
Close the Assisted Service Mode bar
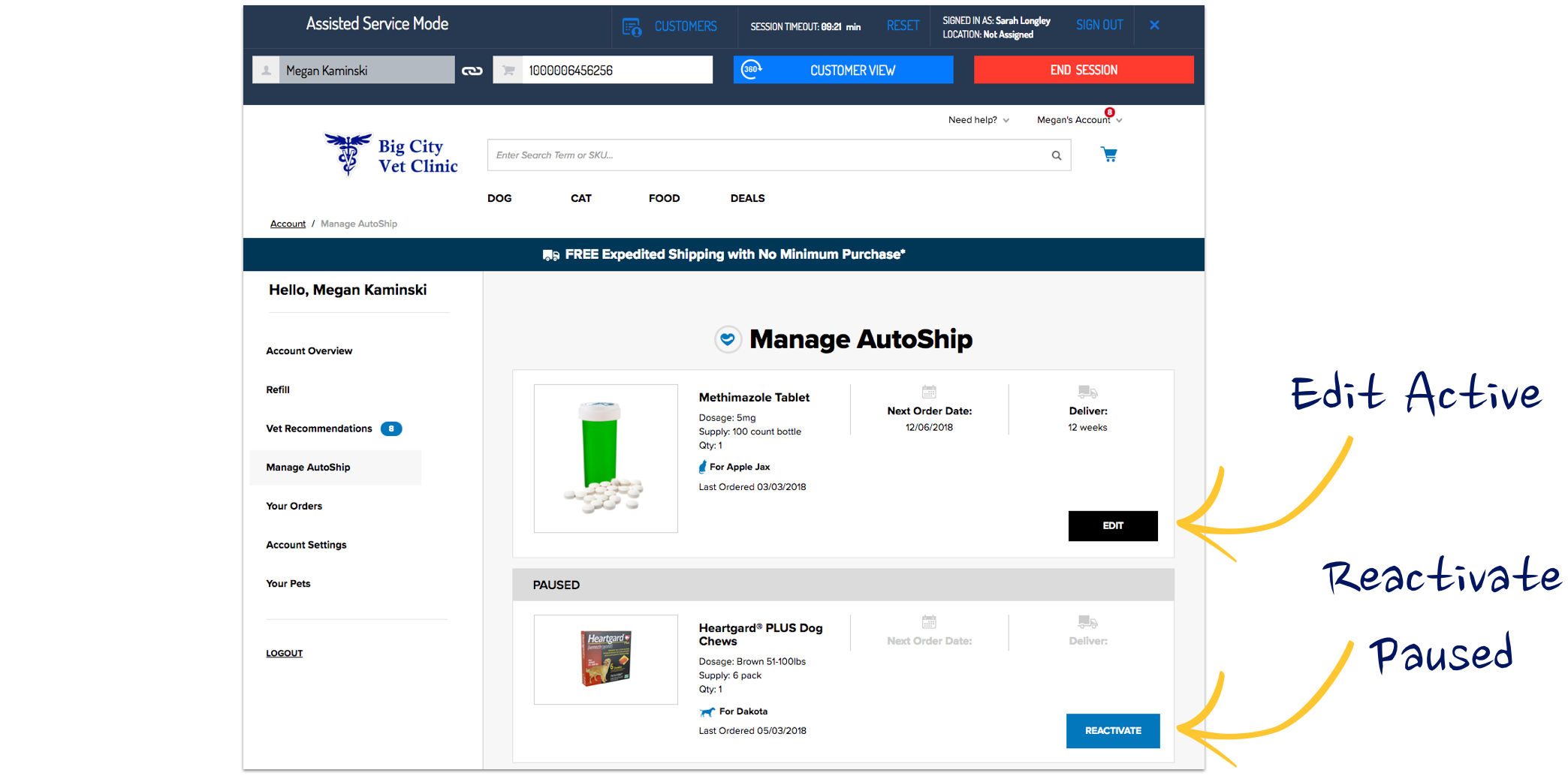pos(1154,26)
